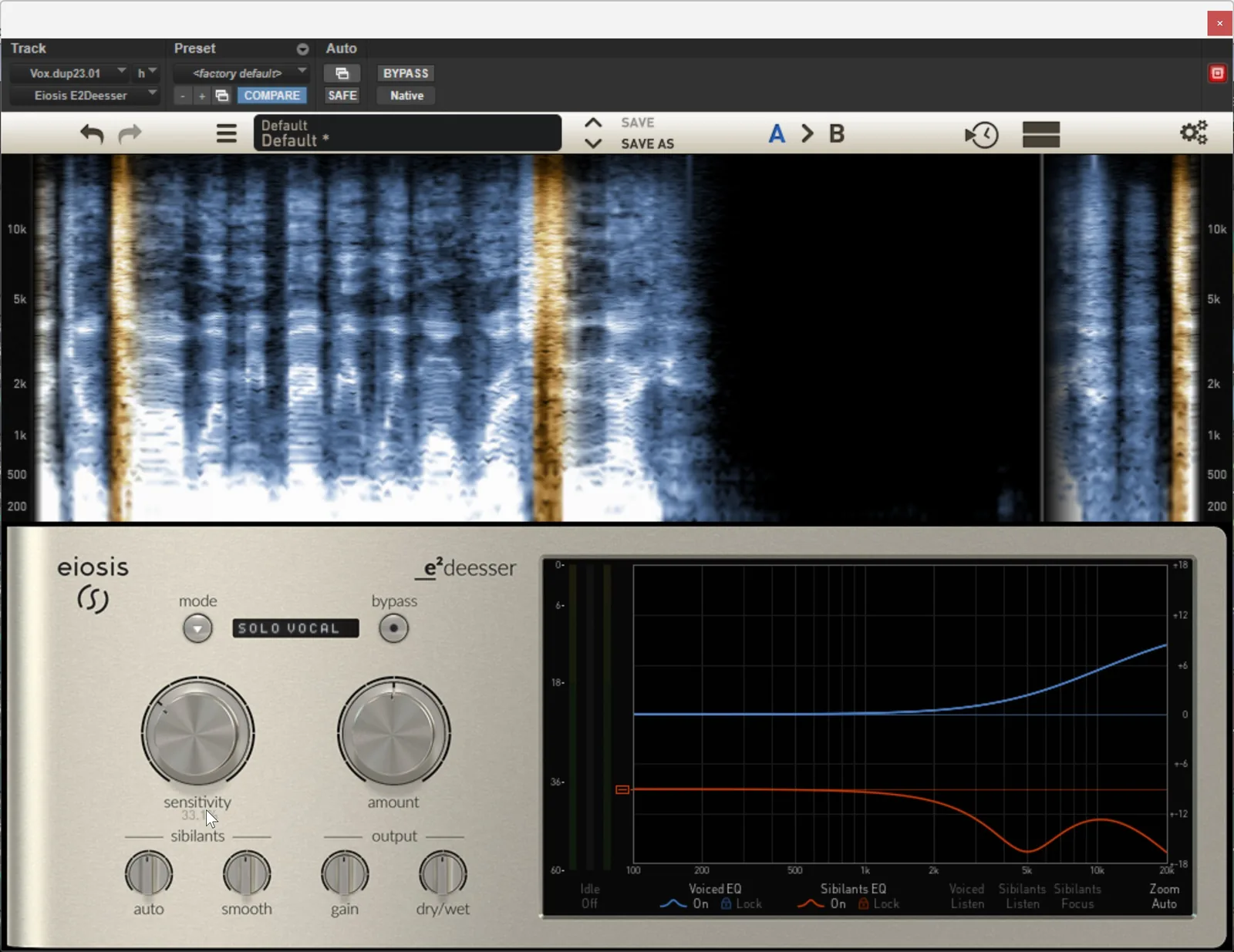
Task: Click the red target button in header
Action: [1217, 73]
